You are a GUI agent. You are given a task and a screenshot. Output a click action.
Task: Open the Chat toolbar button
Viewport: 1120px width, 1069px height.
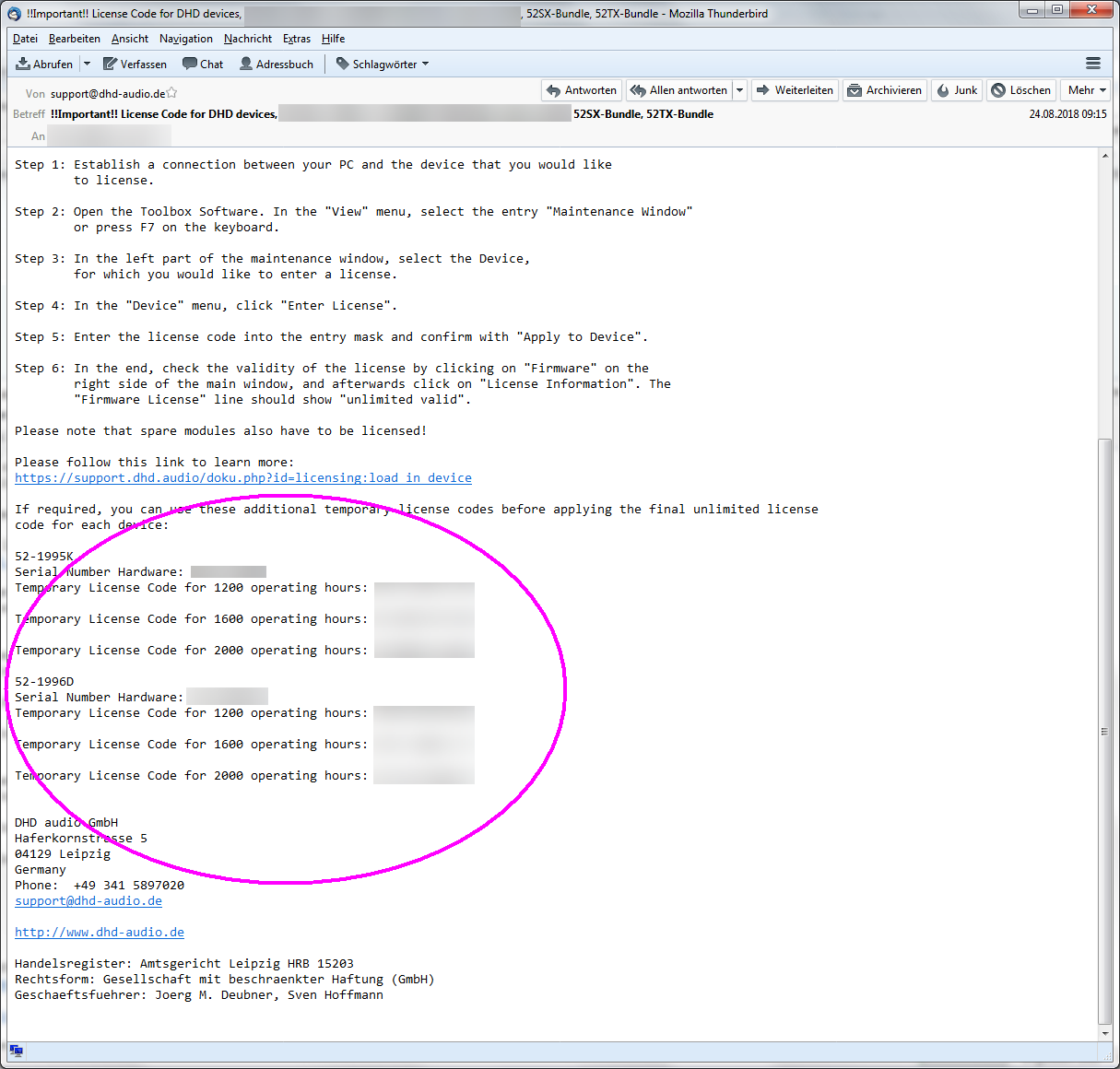[x=203, y=65]
